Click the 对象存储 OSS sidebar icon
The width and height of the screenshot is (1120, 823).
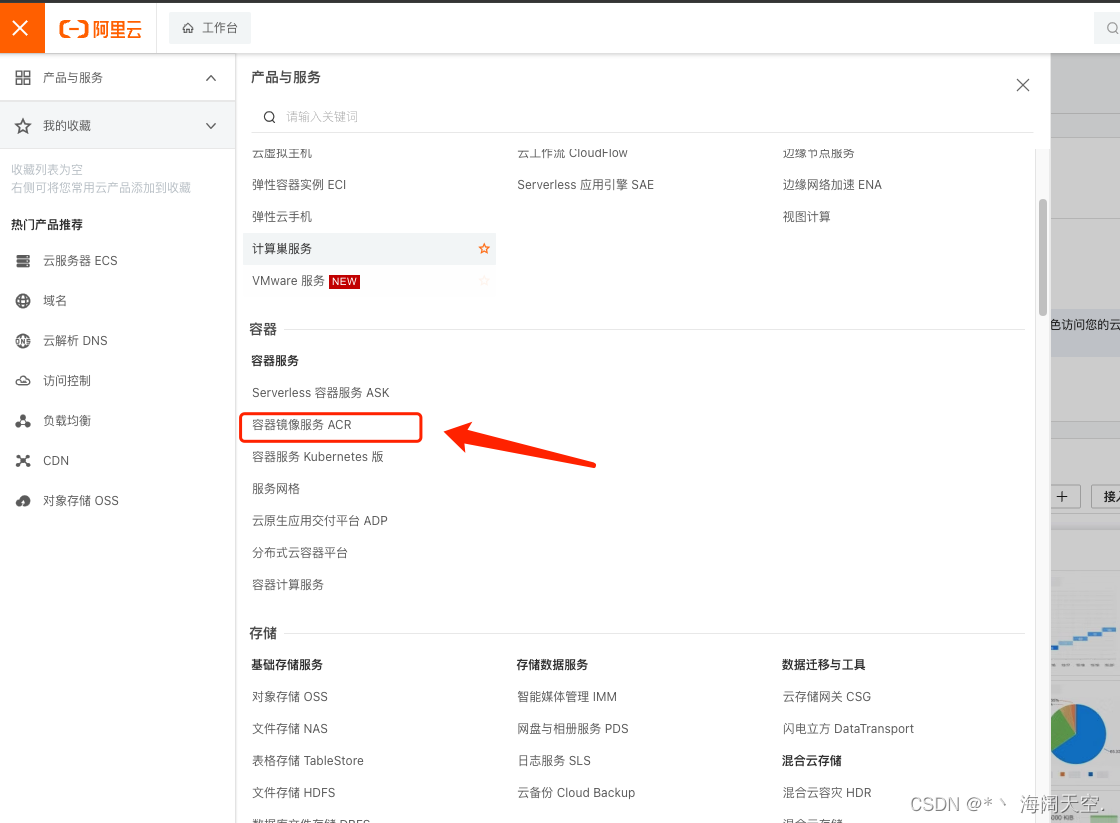(23, 501)
